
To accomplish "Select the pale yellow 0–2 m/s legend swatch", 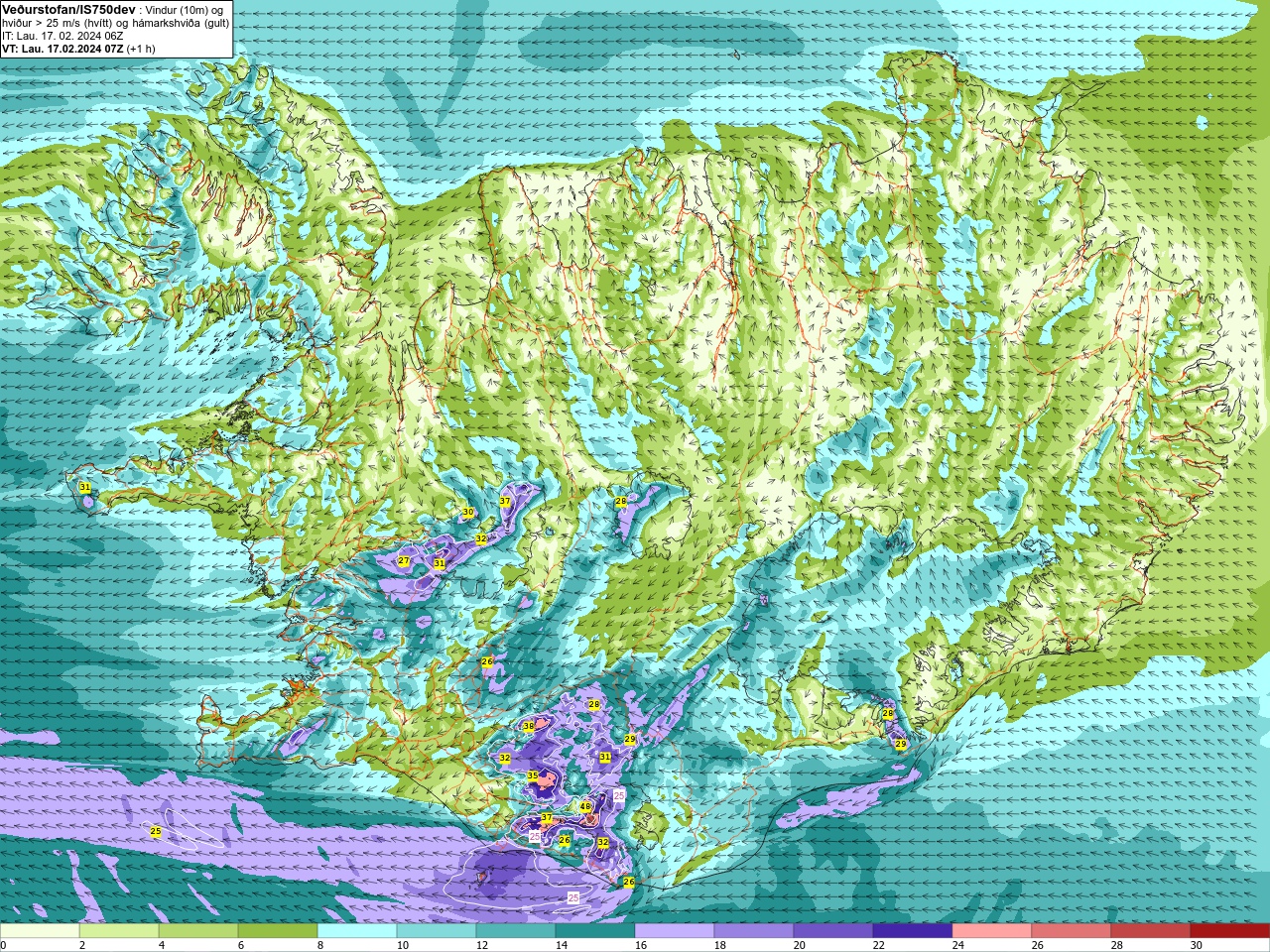I will 40,931.
